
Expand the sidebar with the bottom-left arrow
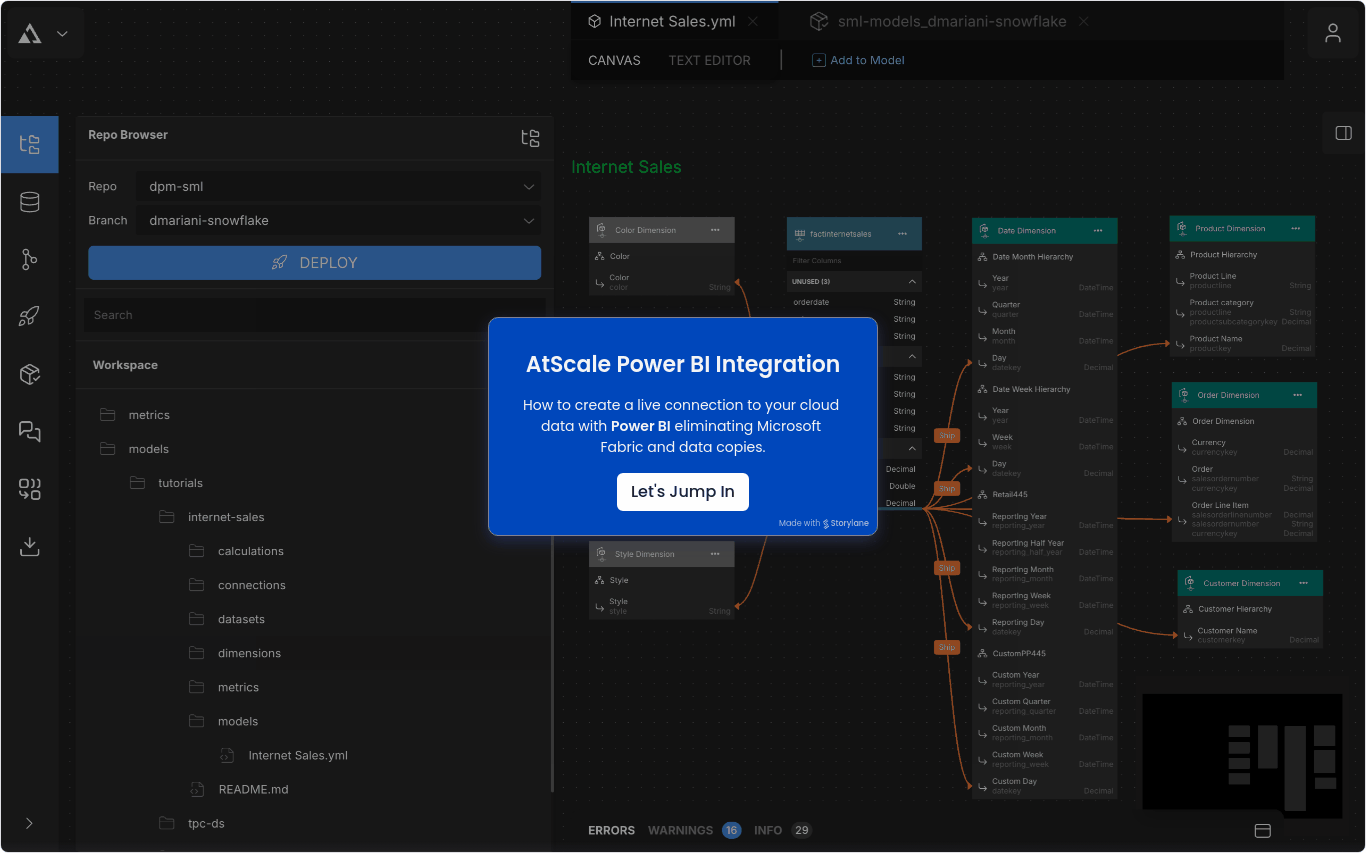[x=29, y=823]
